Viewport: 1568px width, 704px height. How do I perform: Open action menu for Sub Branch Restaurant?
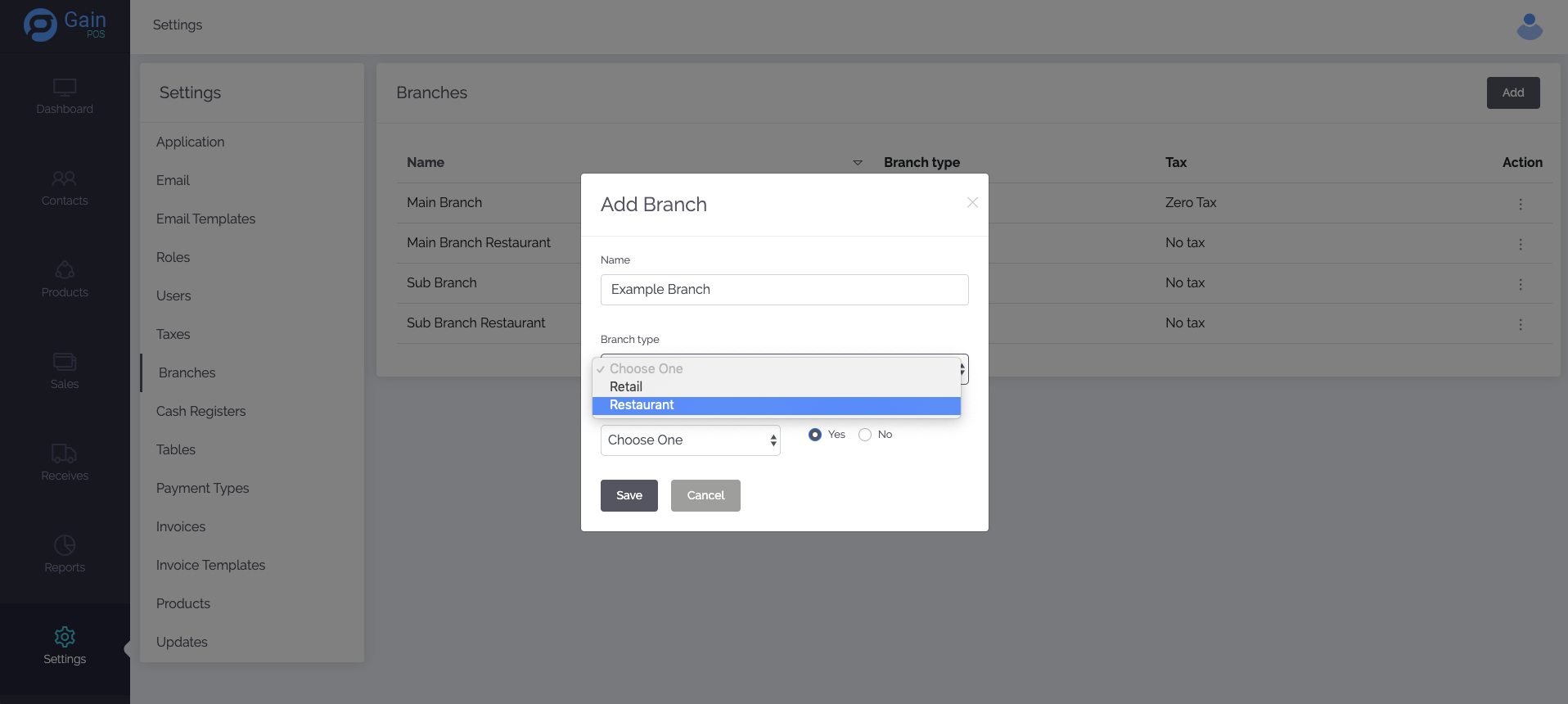tap(1521, 324)
